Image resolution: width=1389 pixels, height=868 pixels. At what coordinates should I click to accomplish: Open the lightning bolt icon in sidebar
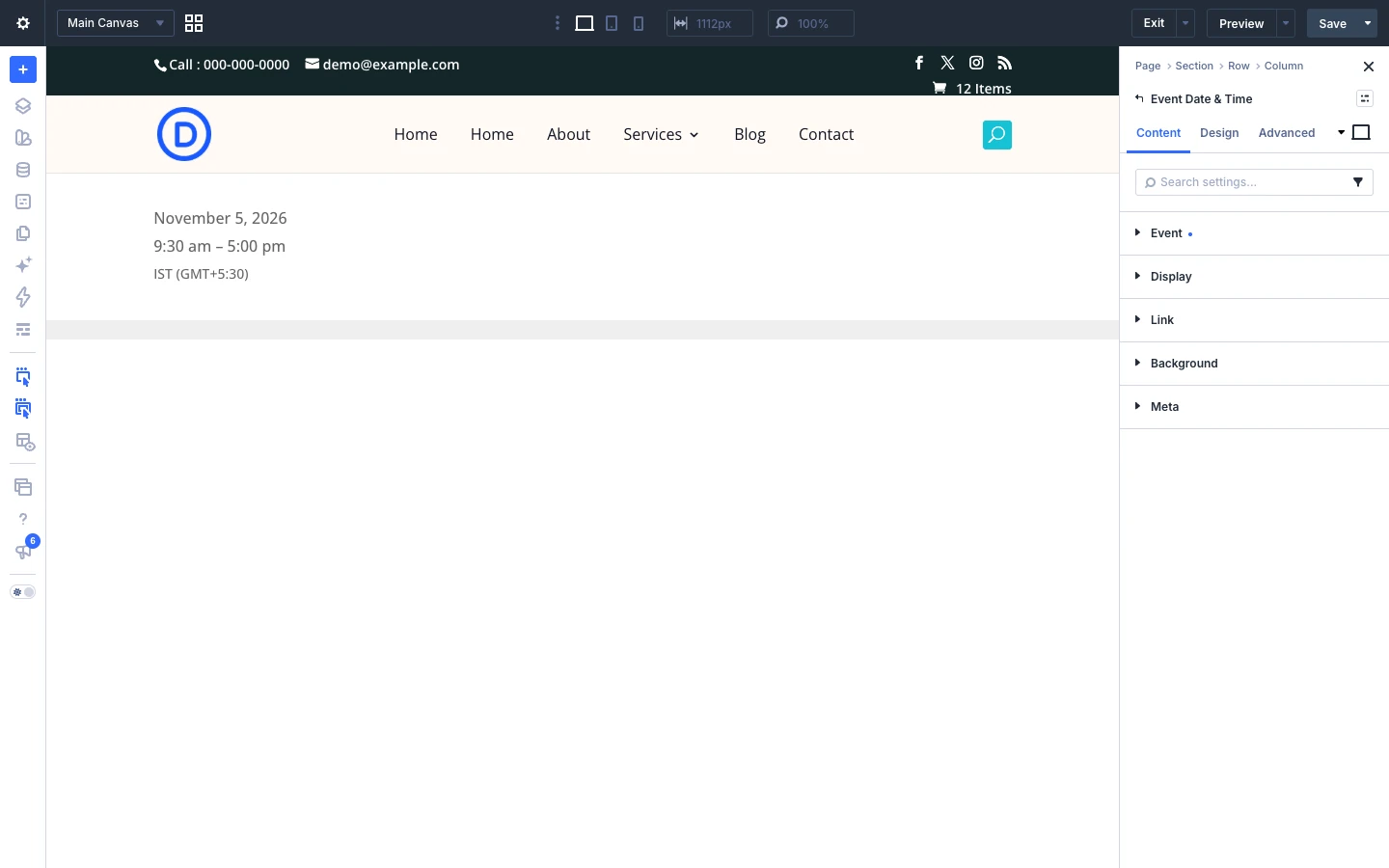[x=23, y=297]
